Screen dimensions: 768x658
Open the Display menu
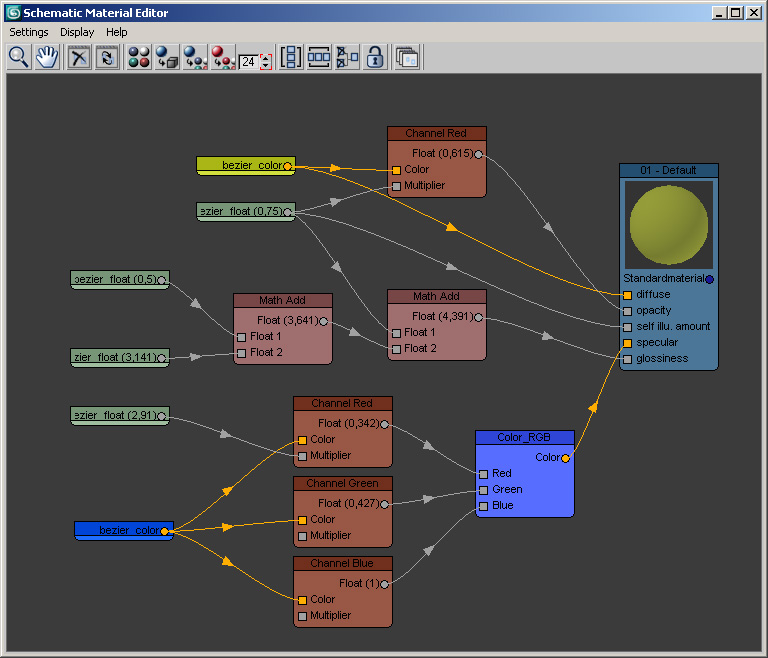pos(77,32)
